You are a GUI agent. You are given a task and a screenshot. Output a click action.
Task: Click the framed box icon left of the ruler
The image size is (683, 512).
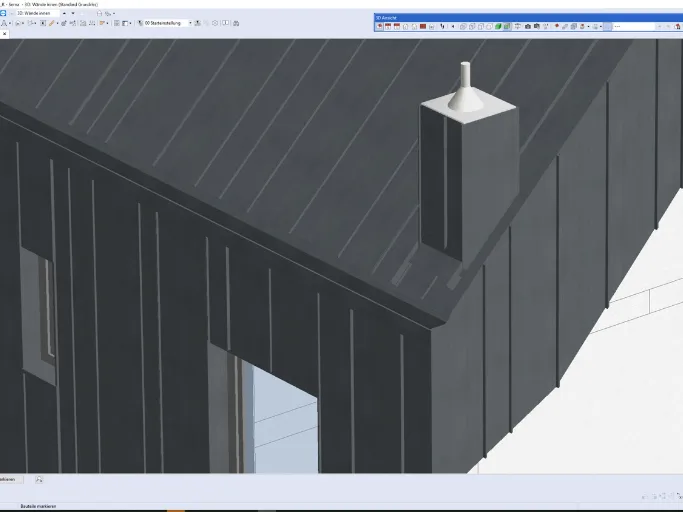[43, 23]
